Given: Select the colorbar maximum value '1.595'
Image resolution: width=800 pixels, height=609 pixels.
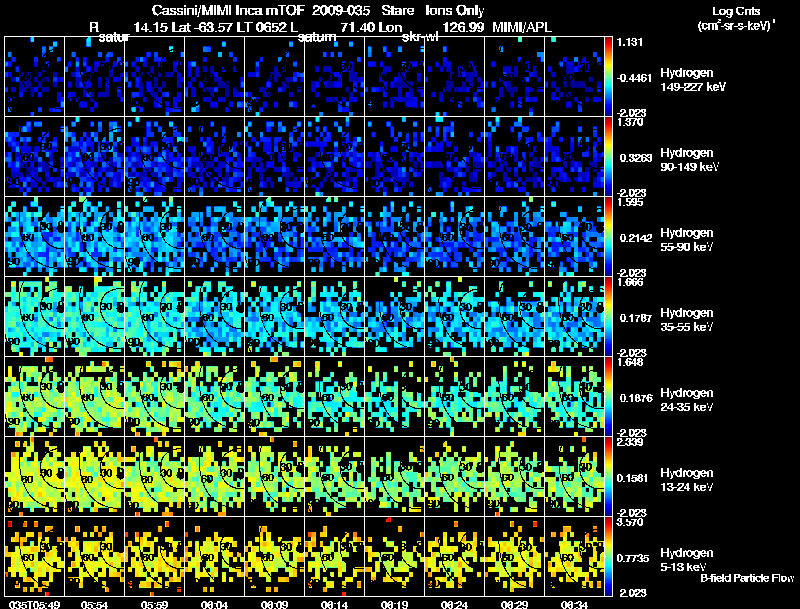Looking at the screenshot, I should 631,202.
